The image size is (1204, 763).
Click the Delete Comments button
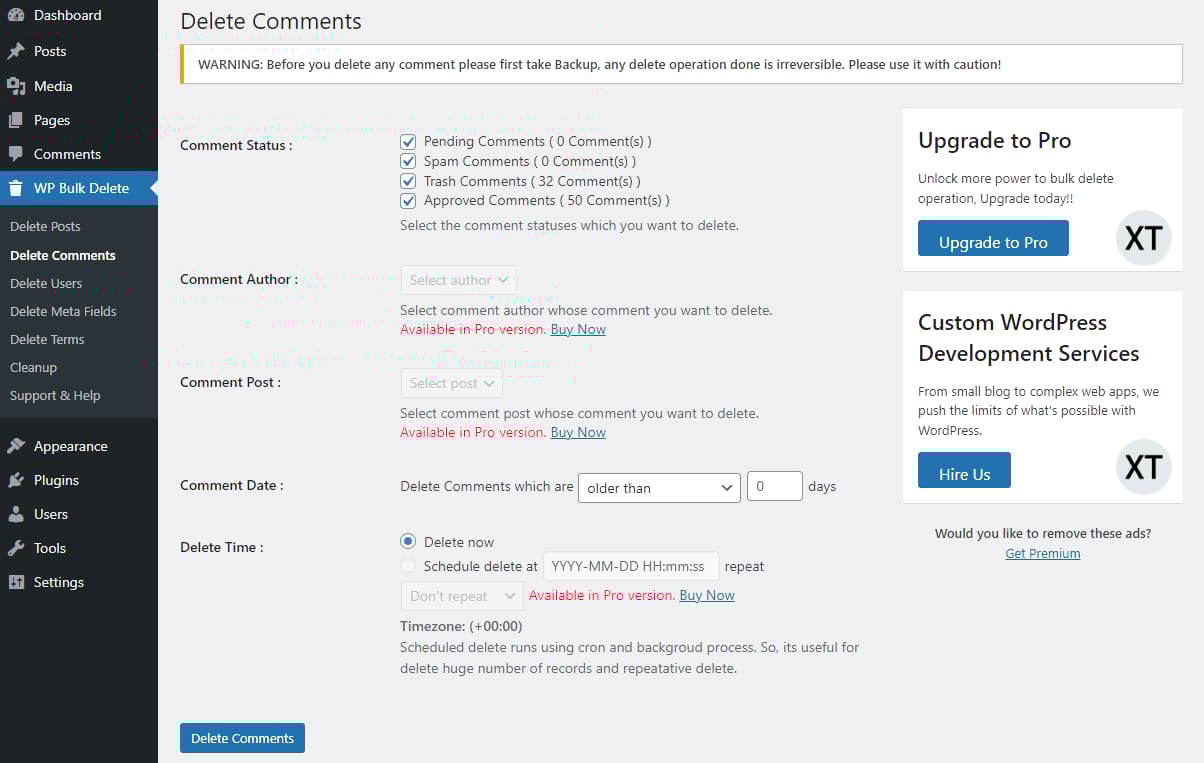tap(242, 737)
